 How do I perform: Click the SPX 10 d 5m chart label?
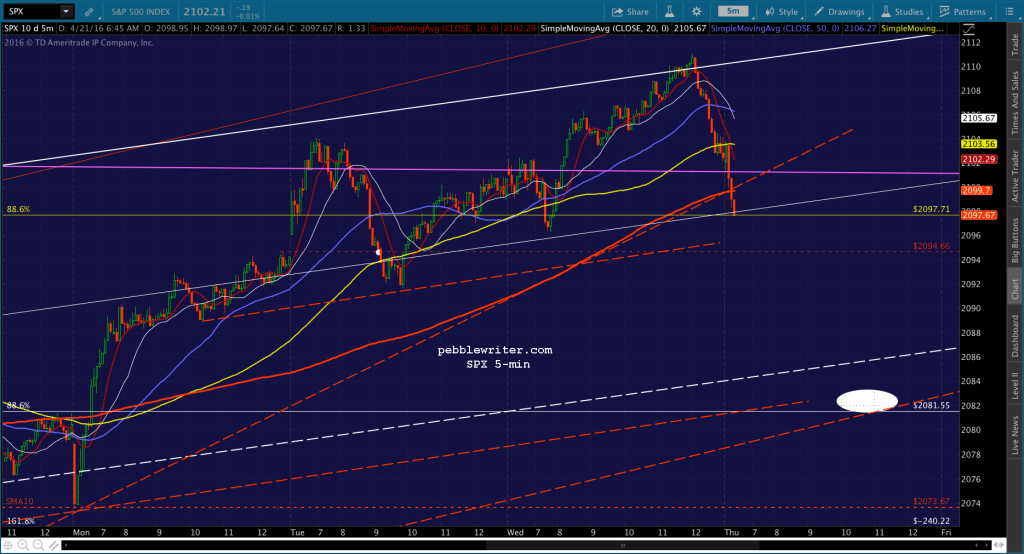[29, 29]
